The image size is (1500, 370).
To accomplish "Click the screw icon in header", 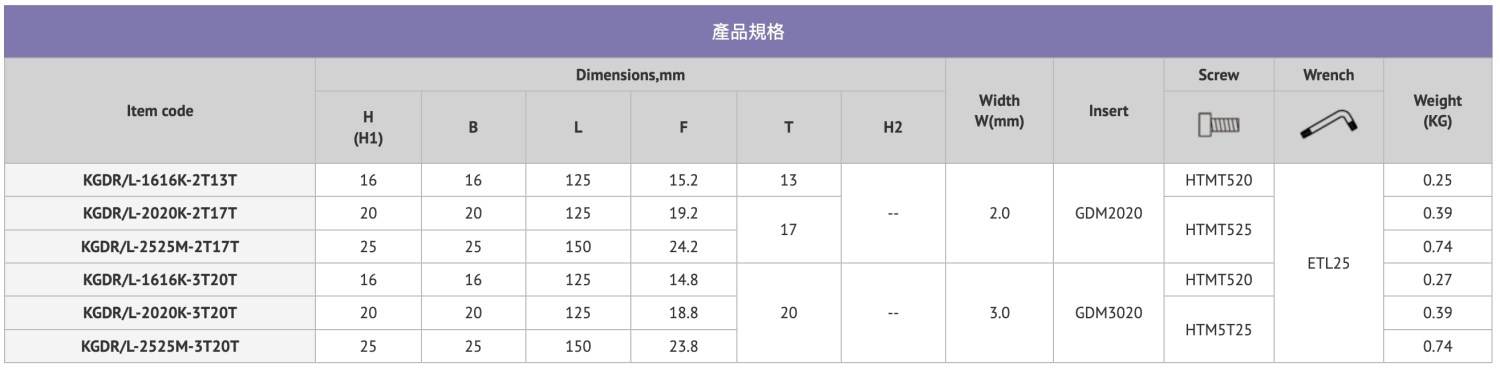I will [x=1218, y=126].
